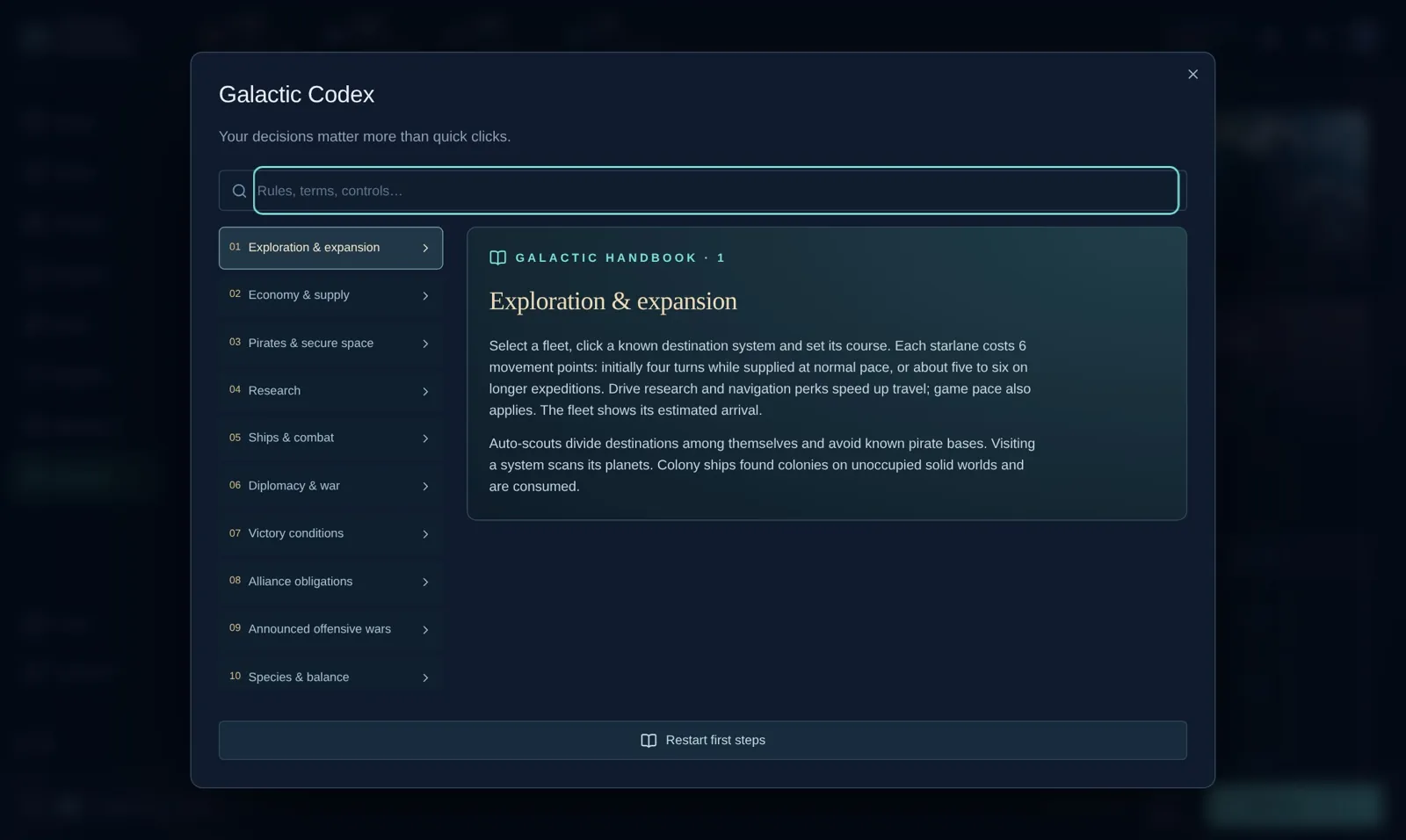Open the Exploration & expansion chapter
1406x840 pixels.
pos(330,248)
